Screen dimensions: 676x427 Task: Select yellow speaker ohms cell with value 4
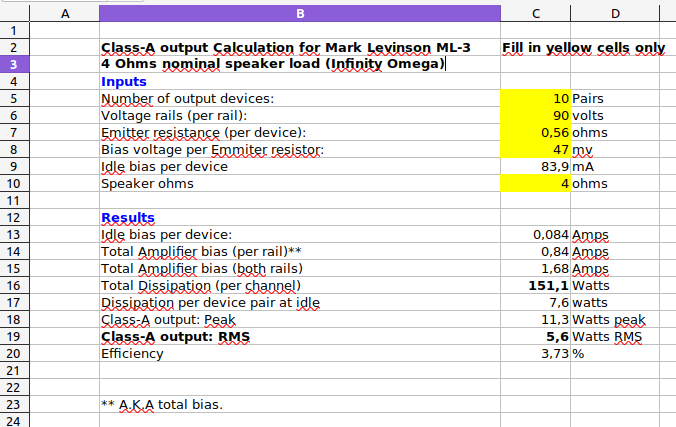(x=535, y=184)
